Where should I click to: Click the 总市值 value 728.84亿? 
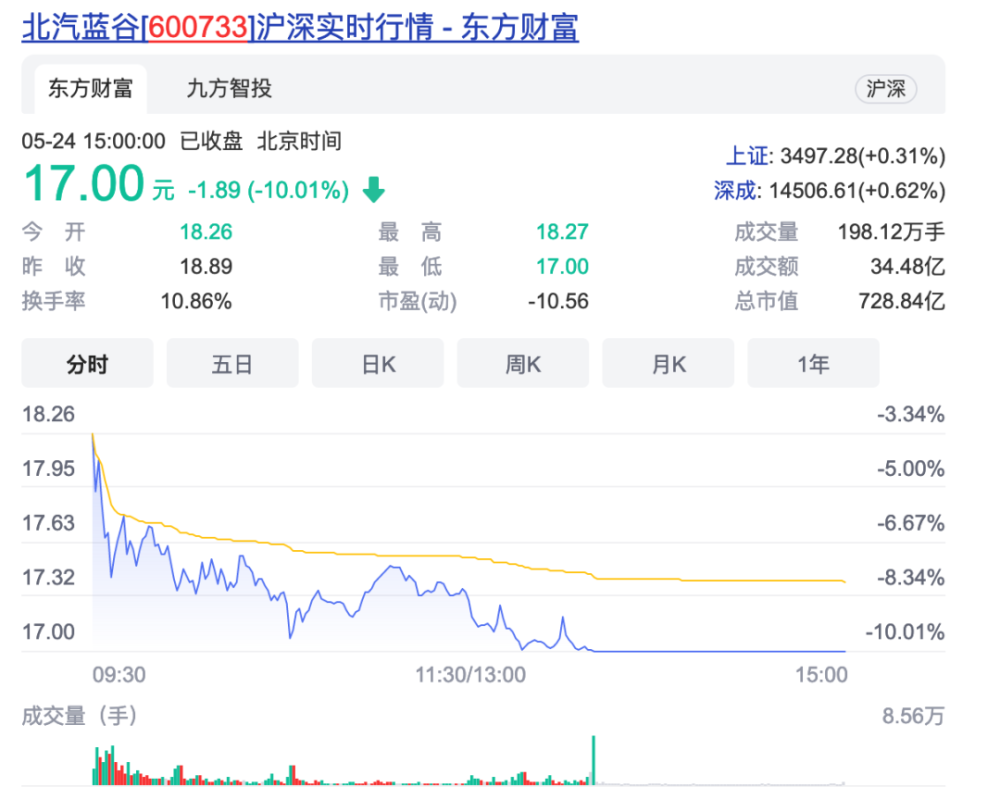(902, 300)
